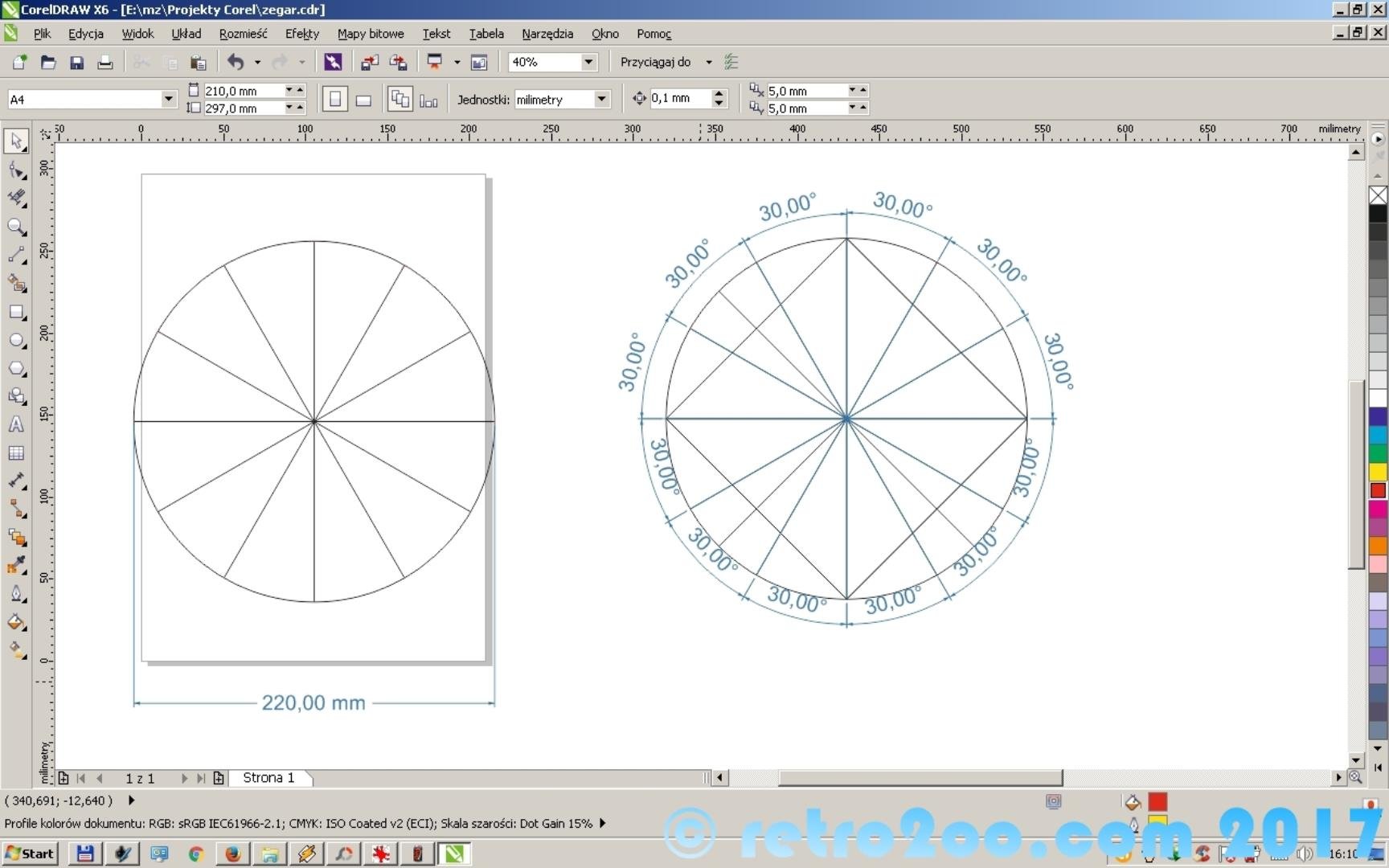Expand the A4 page size dropdown
This screenshot has height=868, width=1389.
point(168,99)
